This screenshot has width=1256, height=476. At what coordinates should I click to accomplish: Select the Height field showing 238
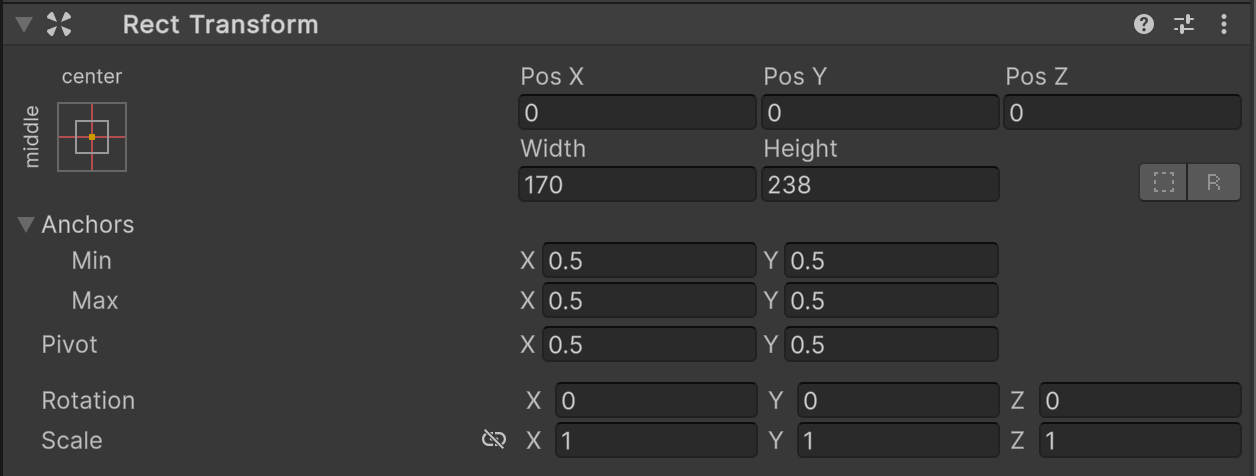[x=880, y=184]
